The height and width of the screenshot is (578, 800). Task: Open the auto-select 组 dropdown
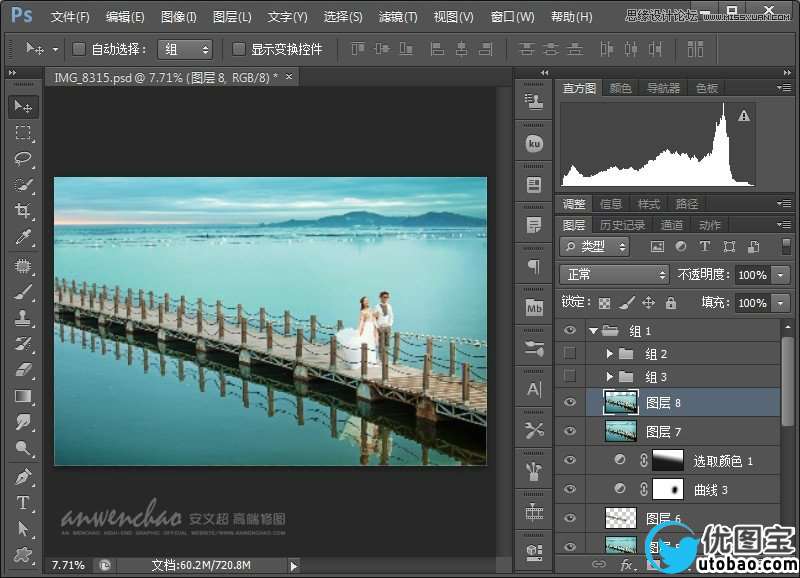click(185, 49)
